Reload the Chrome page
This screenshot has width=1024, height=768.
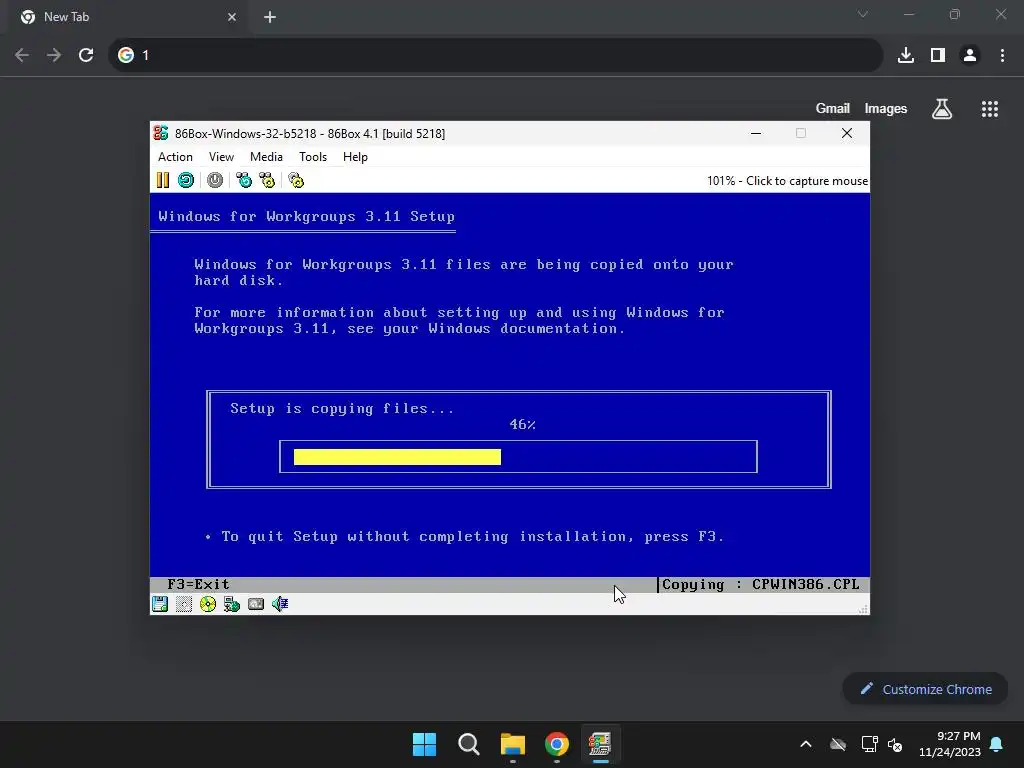click(x=86, y=55)
